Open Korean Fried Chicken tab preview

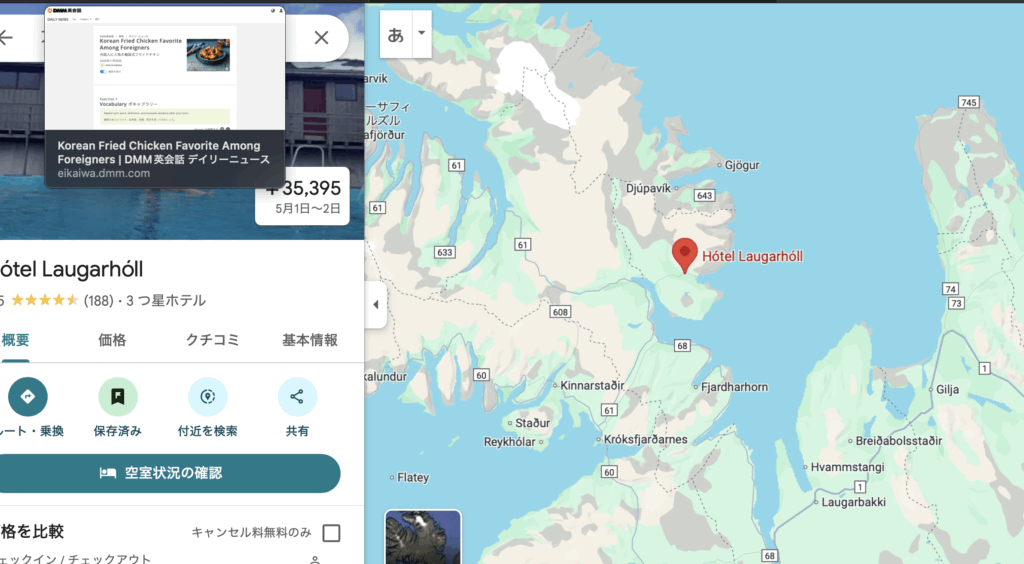pos(165,96)
